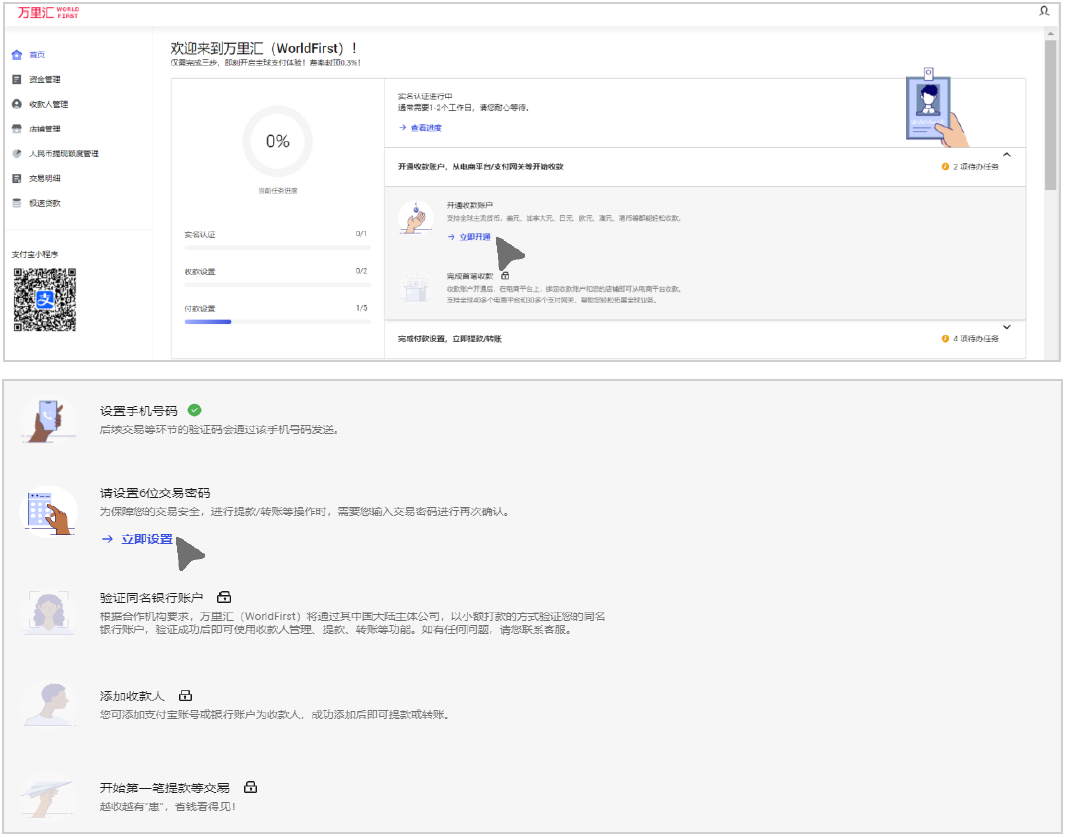This screenshot has height=837, width=1065.
Task: Click the ID badge illustration
Action: (x=937, y=107)
